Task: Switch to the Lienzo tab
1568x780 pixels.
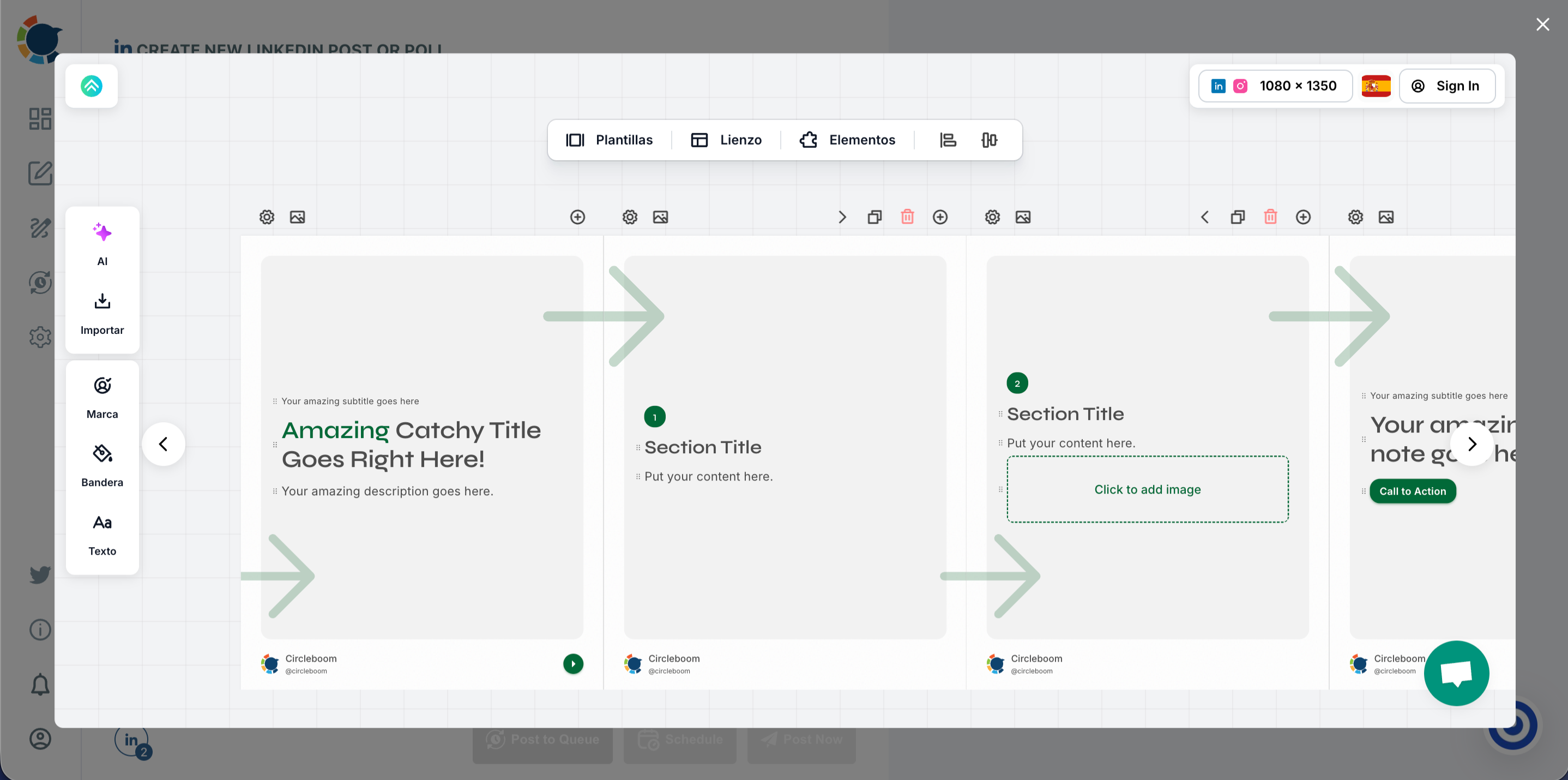Action: point(726,140)
